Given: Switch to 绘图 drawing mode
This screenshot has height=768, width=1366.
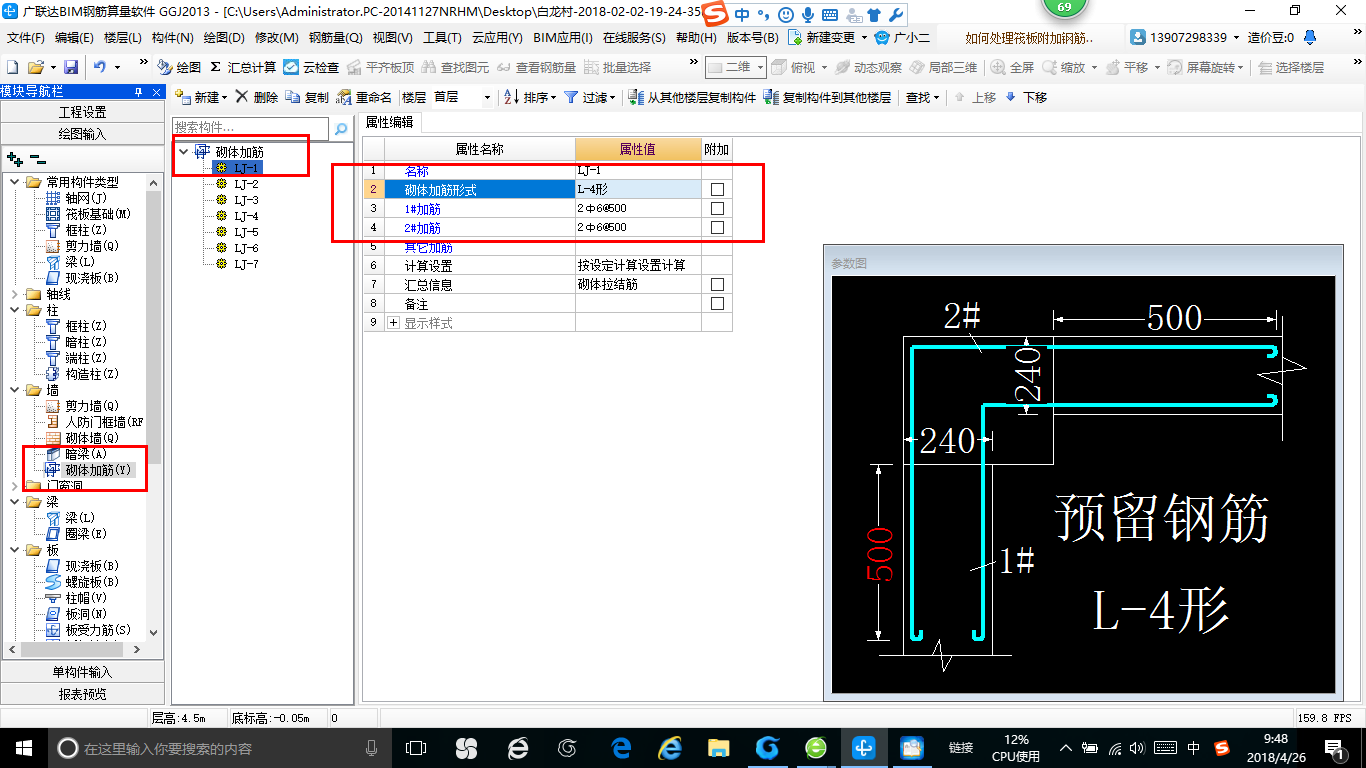Looking at the screenshot, I should (180, 67).
